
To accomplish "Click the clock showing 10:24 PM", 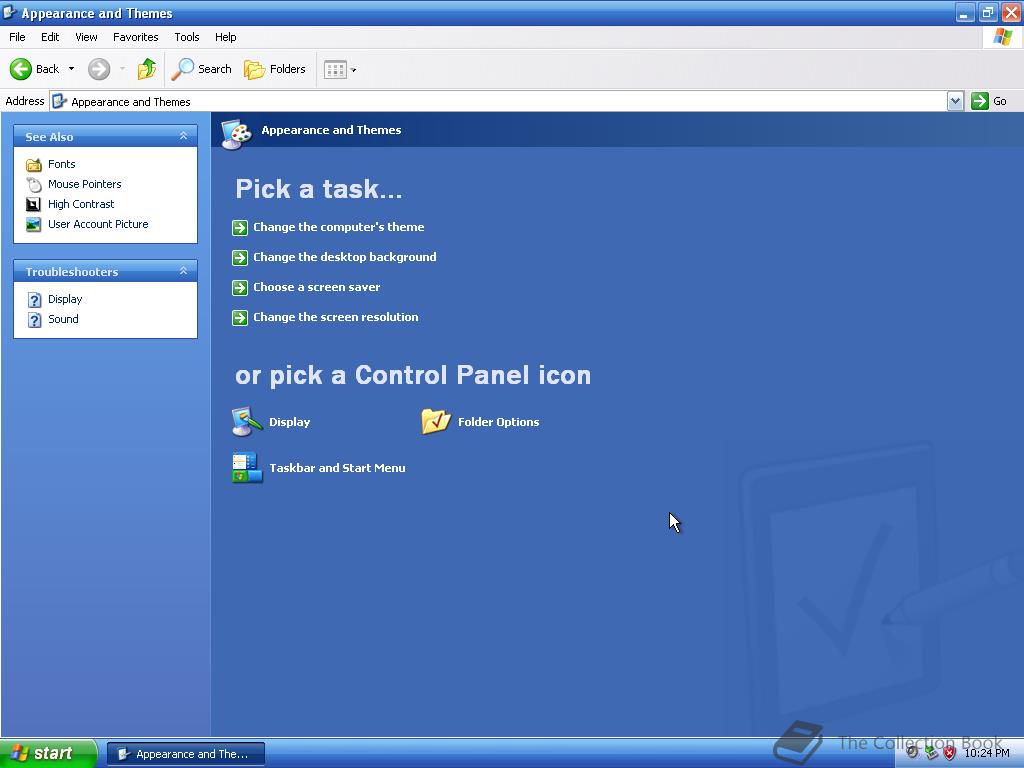I will pyautogui.click(x=987, y=753).
